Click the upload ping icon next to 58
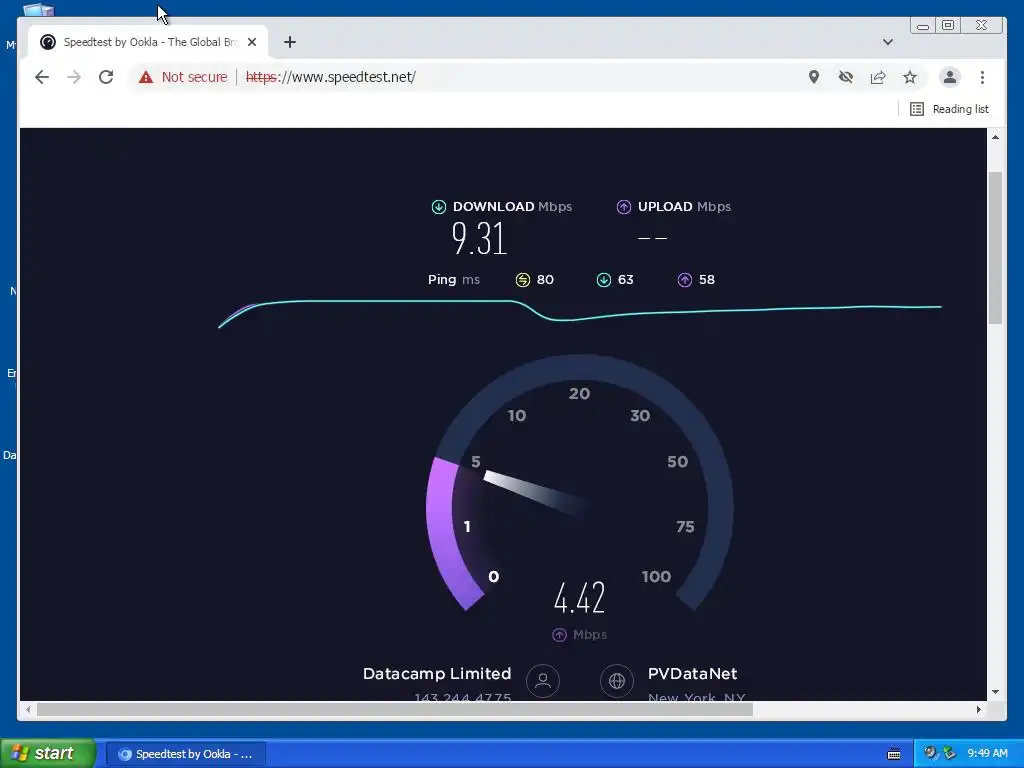Screen dimensions: 1024x768 (x=684, y=280)
